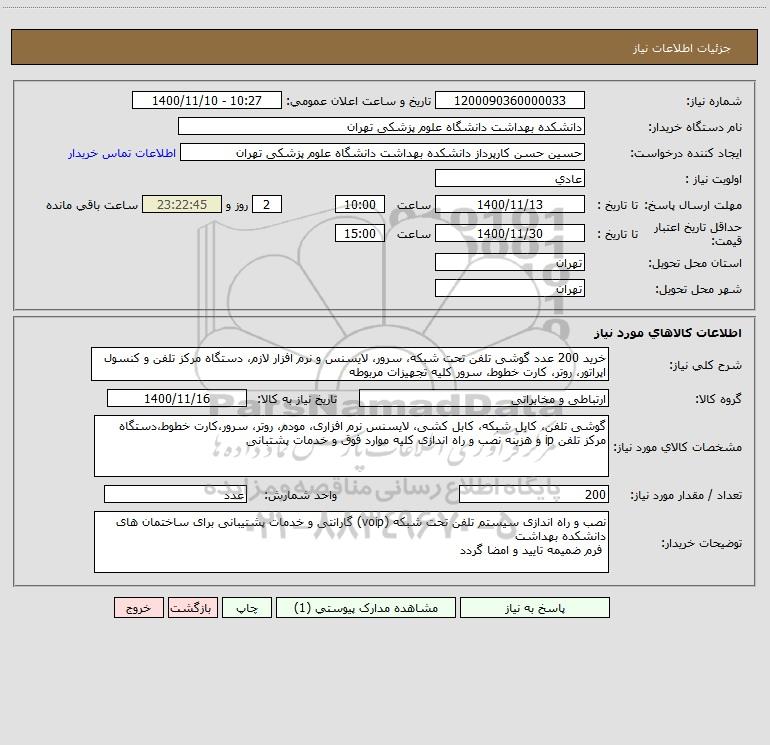Click the 'توضیحات خریدار:' label
Image resolution: width=770 pixels, height=745 pixels.
702,543
